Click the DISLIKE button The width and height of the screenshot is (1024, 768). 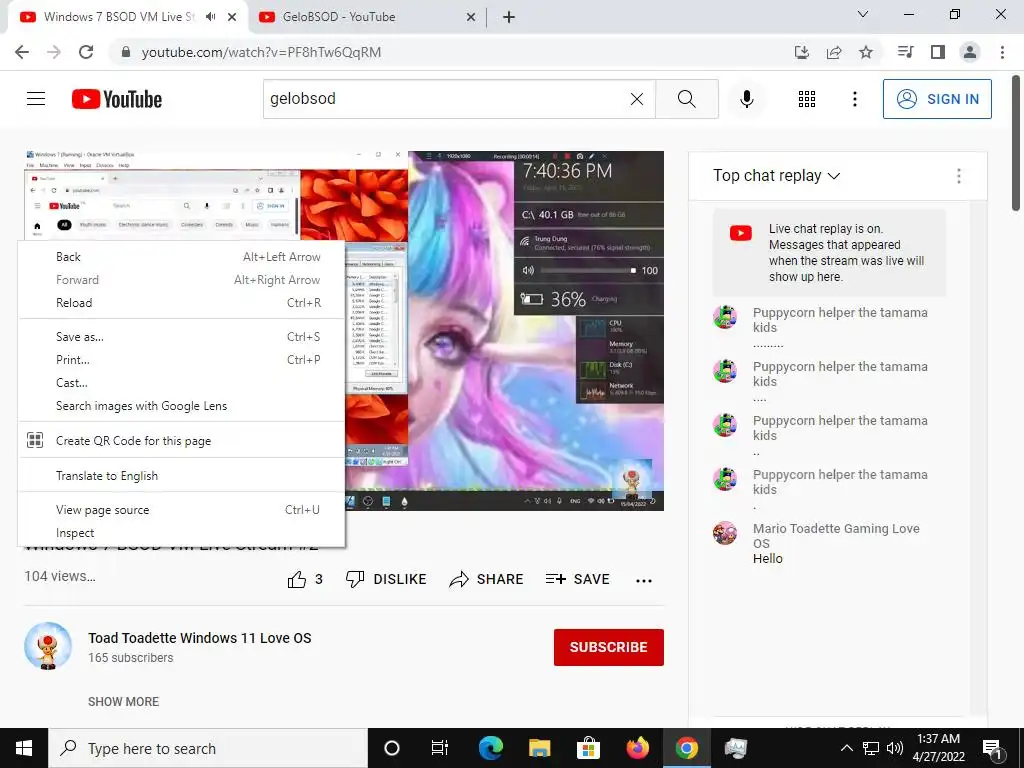tap(386, 579)
